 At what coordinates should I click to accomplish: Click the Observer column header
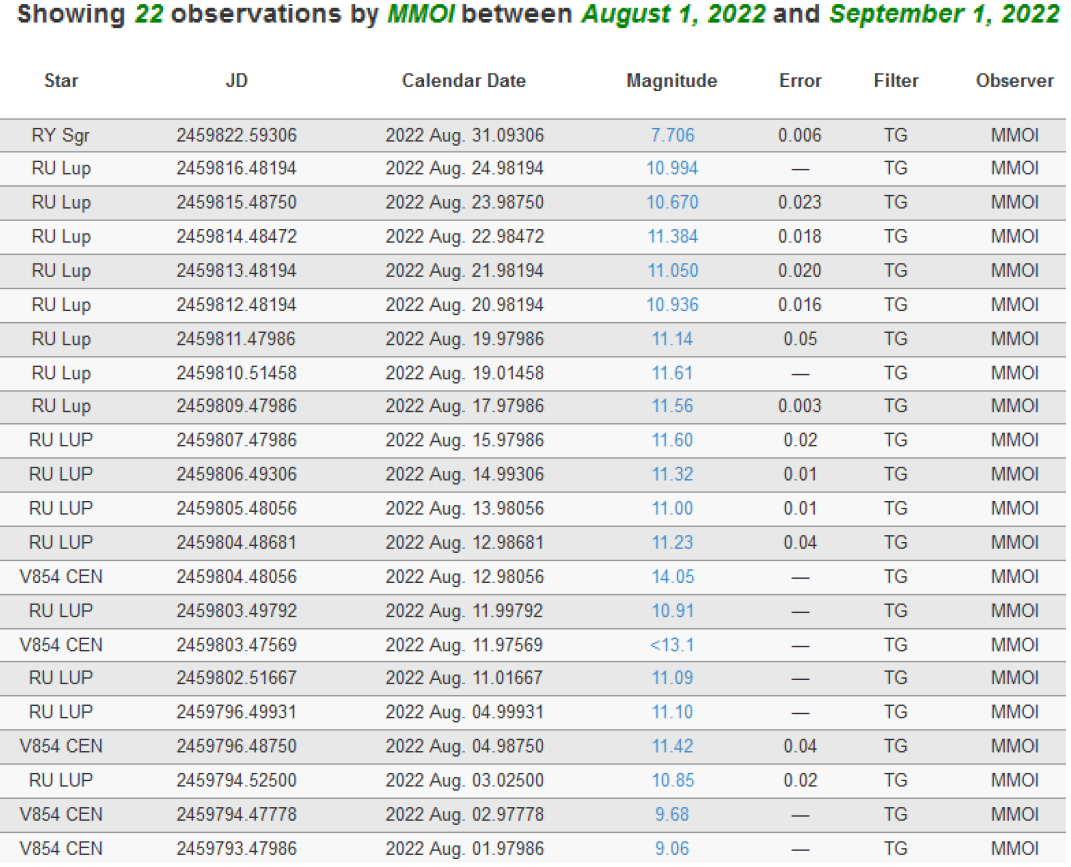1014,81
